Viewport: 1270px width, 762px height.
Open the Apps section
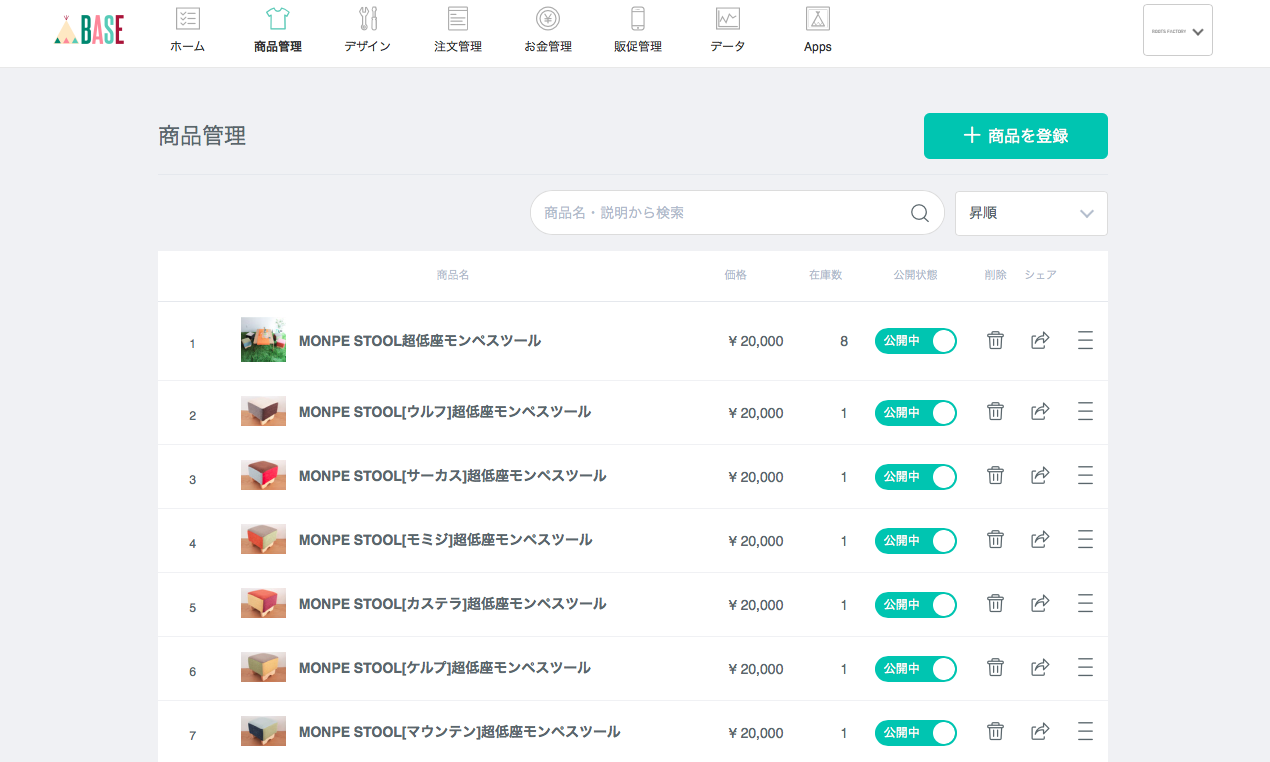817,31
